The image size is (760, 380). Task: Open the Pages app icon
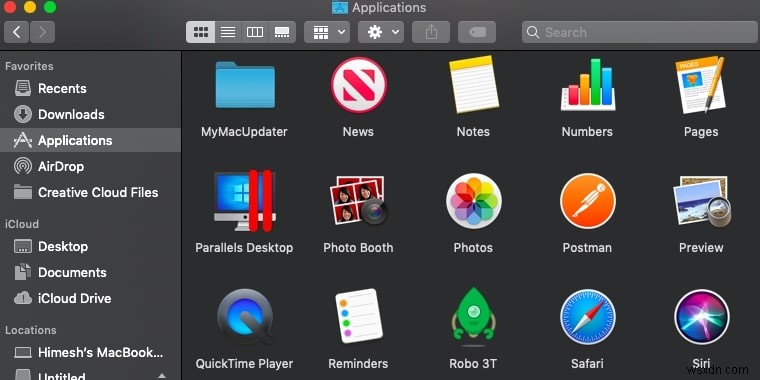(x=701, y=85)
